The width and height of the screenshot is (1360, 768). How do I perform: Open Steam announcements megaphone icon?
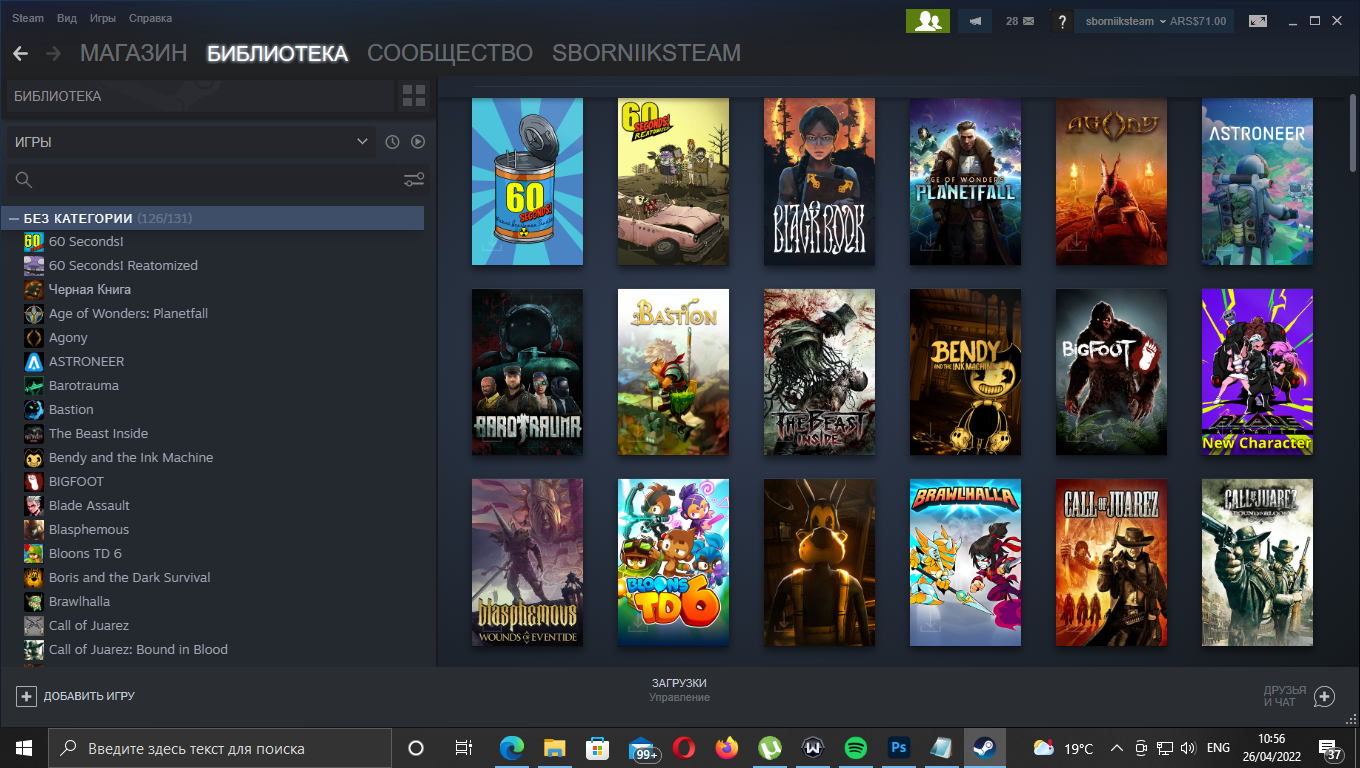click(x=975, y=21)
